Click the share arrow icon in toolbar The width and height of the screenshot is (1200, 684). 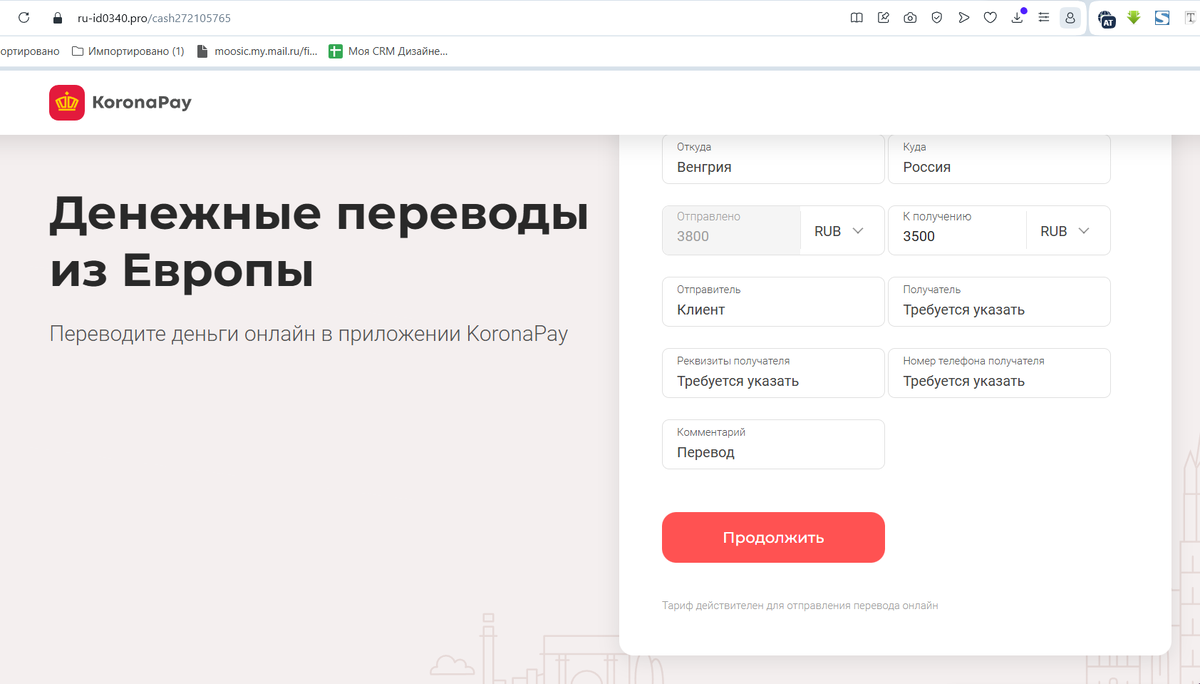[x=963, y=17]
